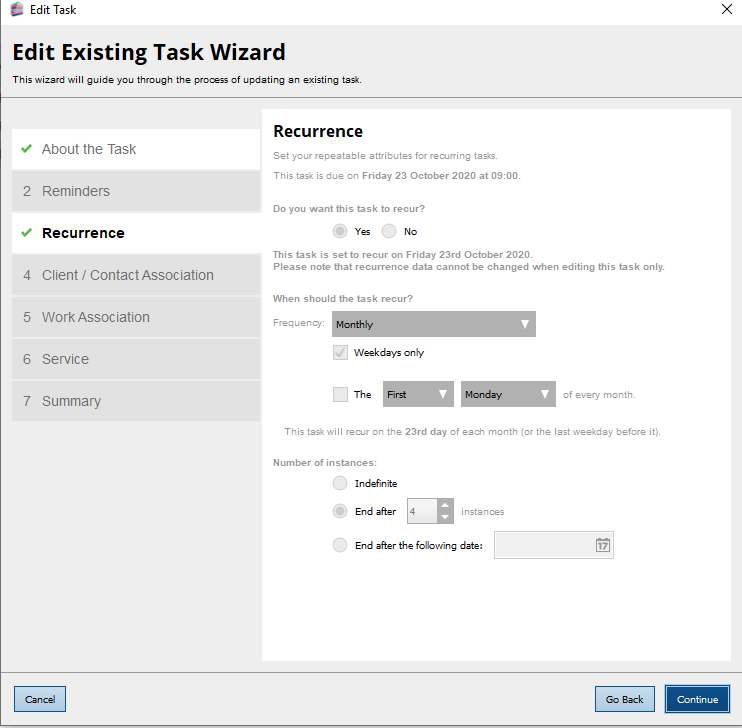The height and width of the screenshot is (728, 742).
Task: Select the No recurrence radio button
Action: tap(389, 231)
